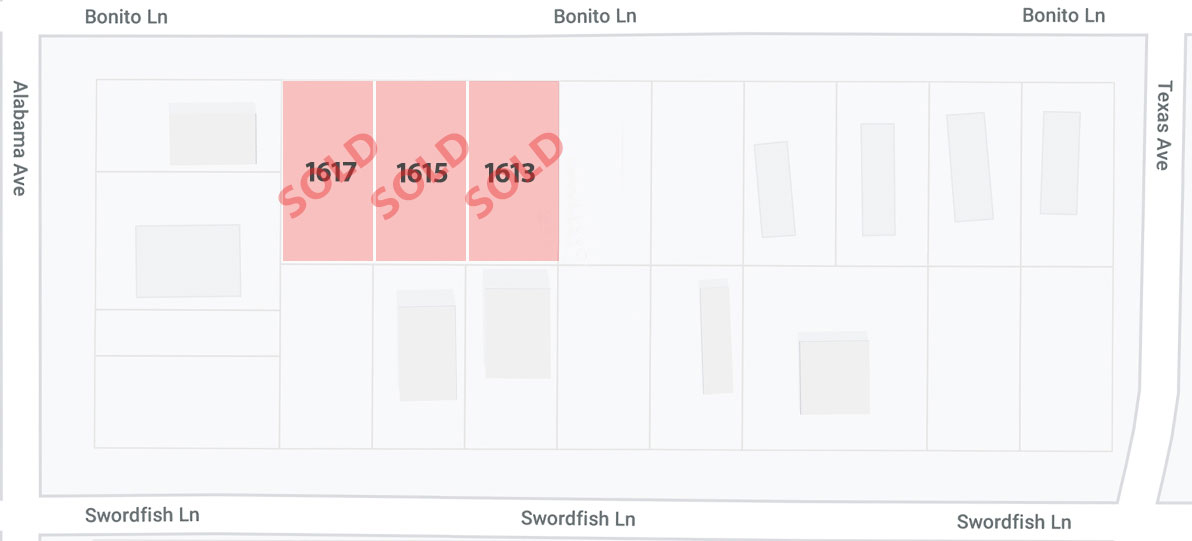Screen dimensions: 1192x541
Task: Click the building on the lot below 1613
Action: tap(517, 324)
